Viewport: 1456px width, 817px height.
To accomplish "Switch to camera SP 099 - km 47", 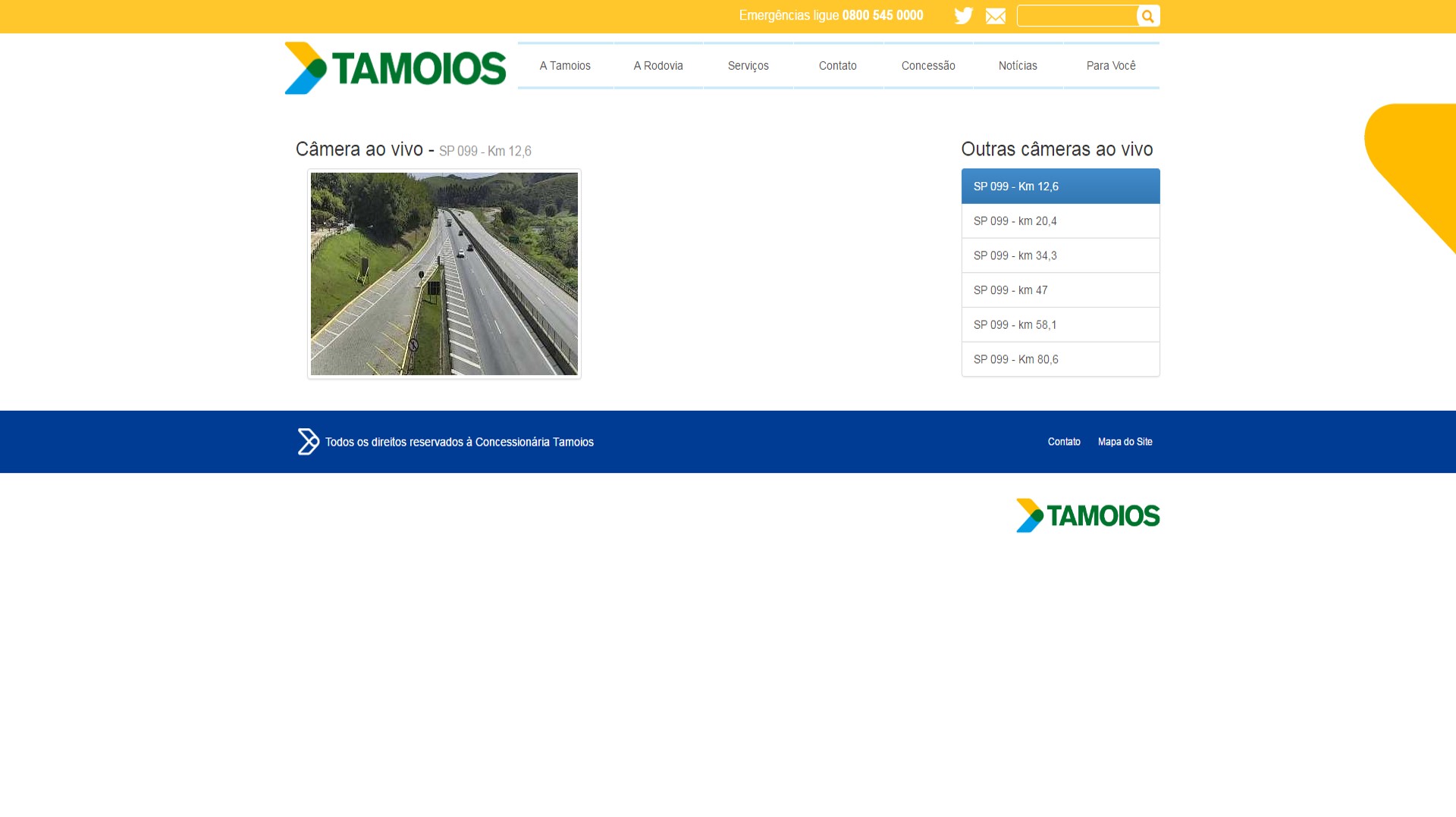I will click(x=1060, y=290).
